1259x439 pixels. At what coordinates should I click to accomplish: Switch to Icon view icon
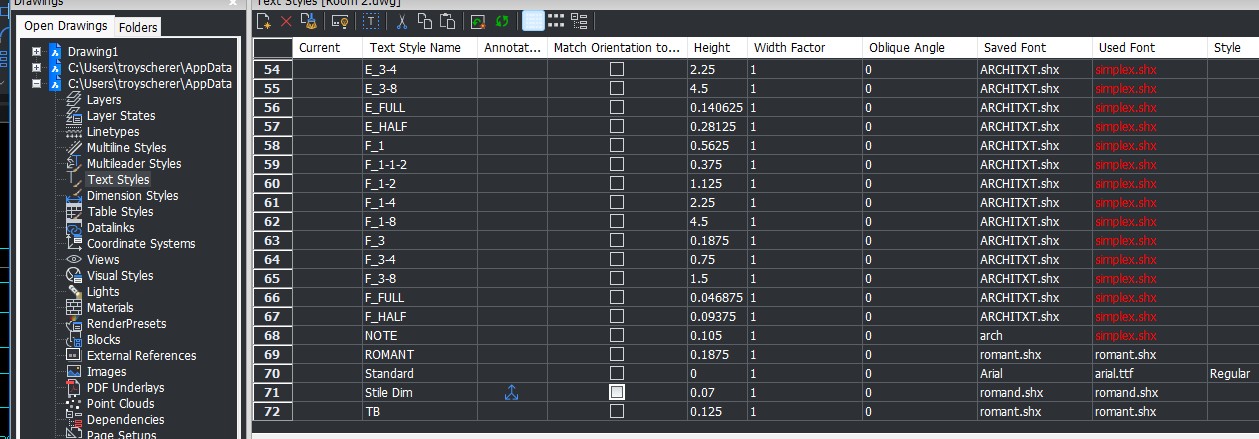pyautogui.click(x=556, y=20)
